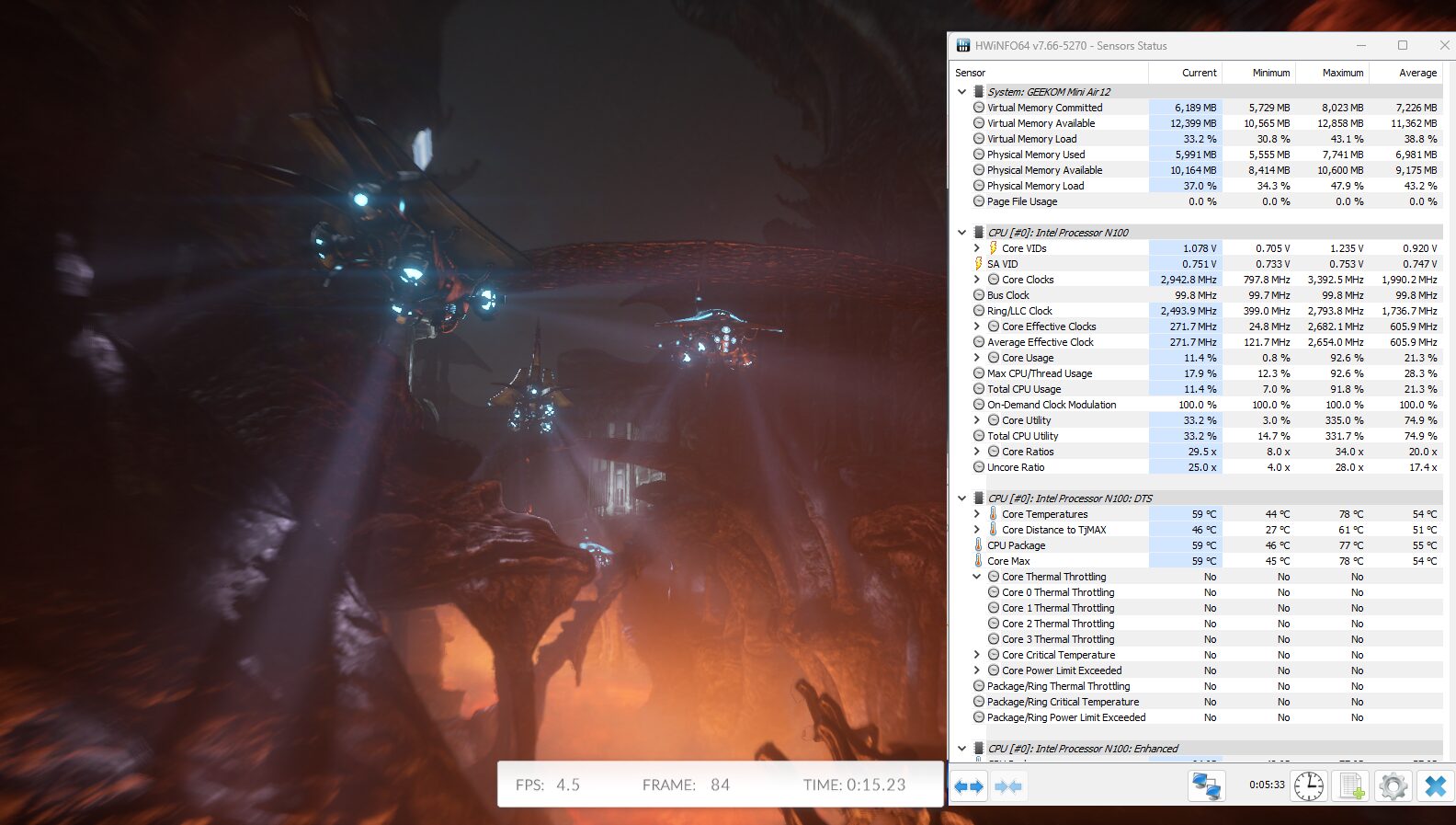Click the TIME 0:15.23 readout in benchmark overlay
This screenshot has width=1456, height=825.
(x=854, y=785)
